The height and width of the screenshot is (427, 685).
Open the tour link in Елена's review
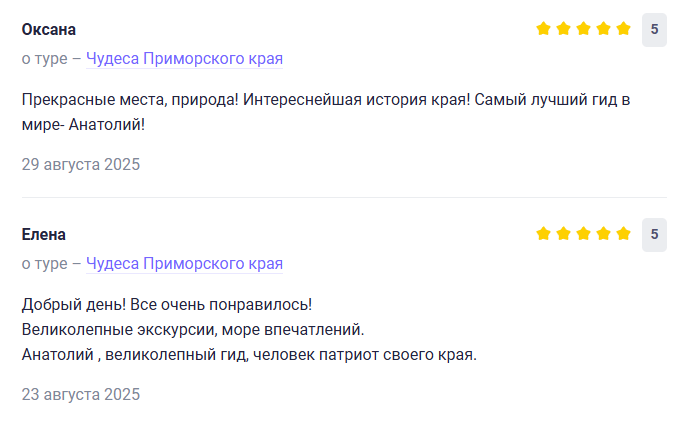tap(184, 264)
